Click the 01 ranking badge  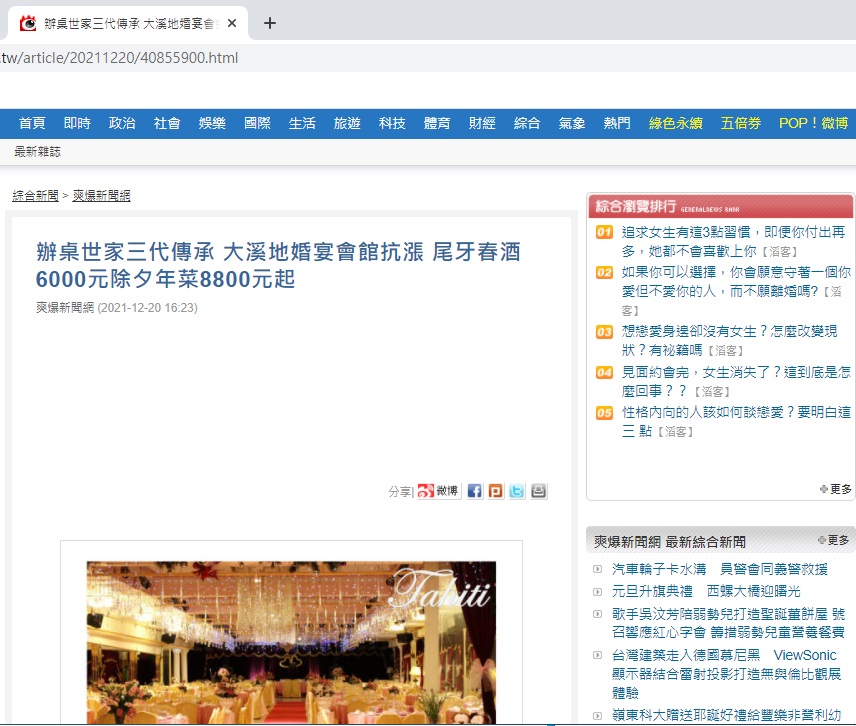tap(604, 232)
